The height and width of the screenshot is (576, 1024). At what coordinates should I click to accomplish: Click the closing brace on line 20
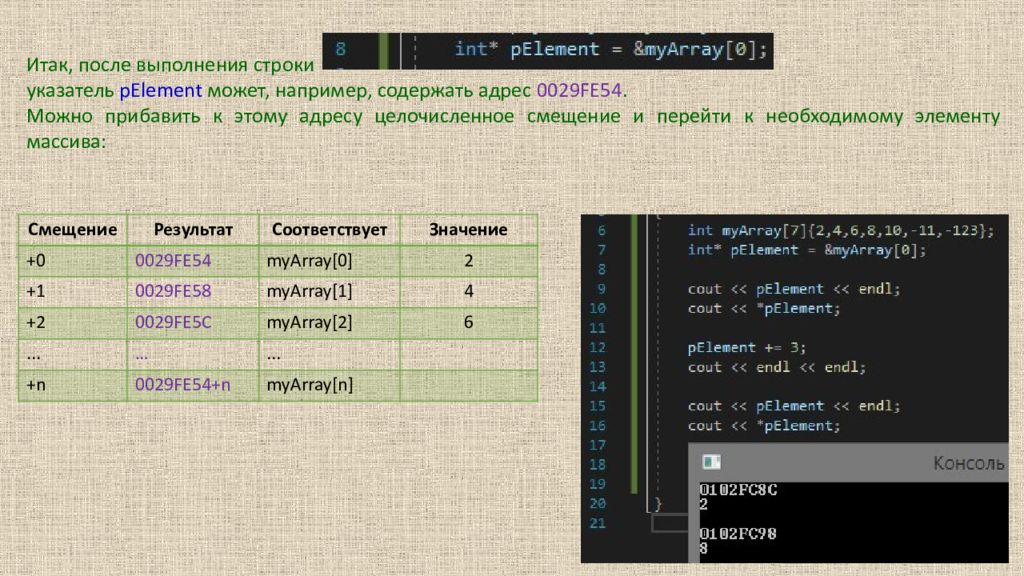656,503
